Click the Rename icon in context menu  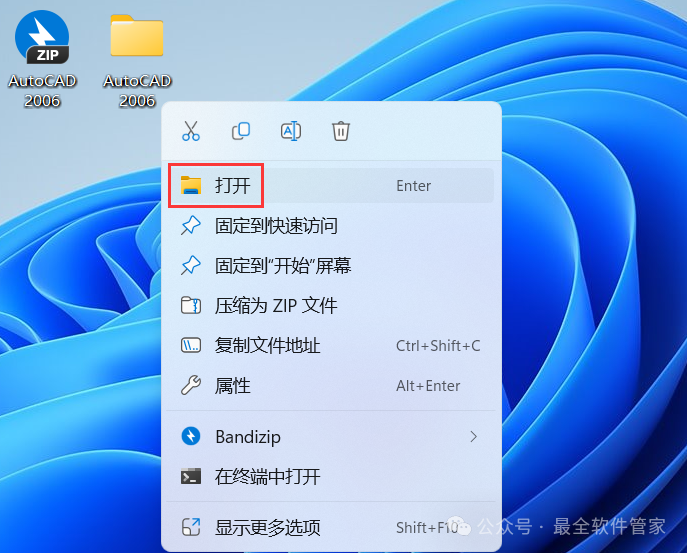click(x=291, y=131)
